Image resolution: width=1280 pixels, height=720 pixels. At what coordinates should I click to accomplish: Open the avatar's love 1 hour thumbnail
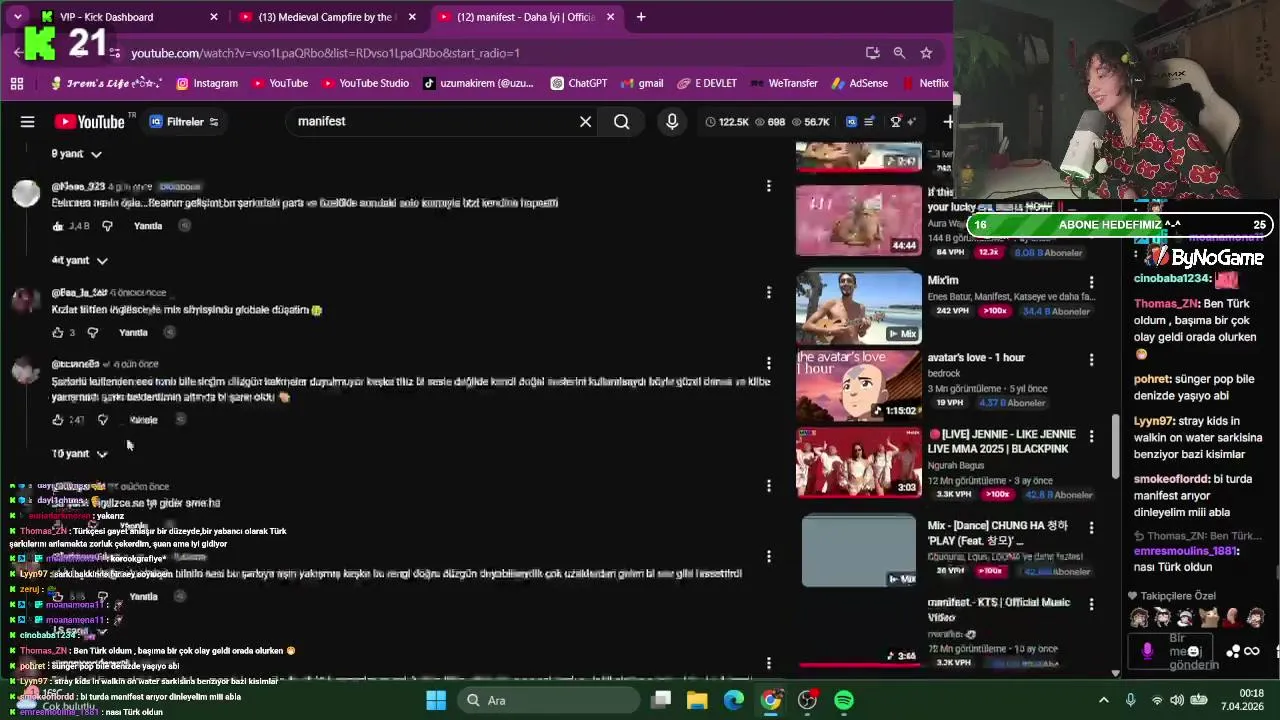click(859, 385)
